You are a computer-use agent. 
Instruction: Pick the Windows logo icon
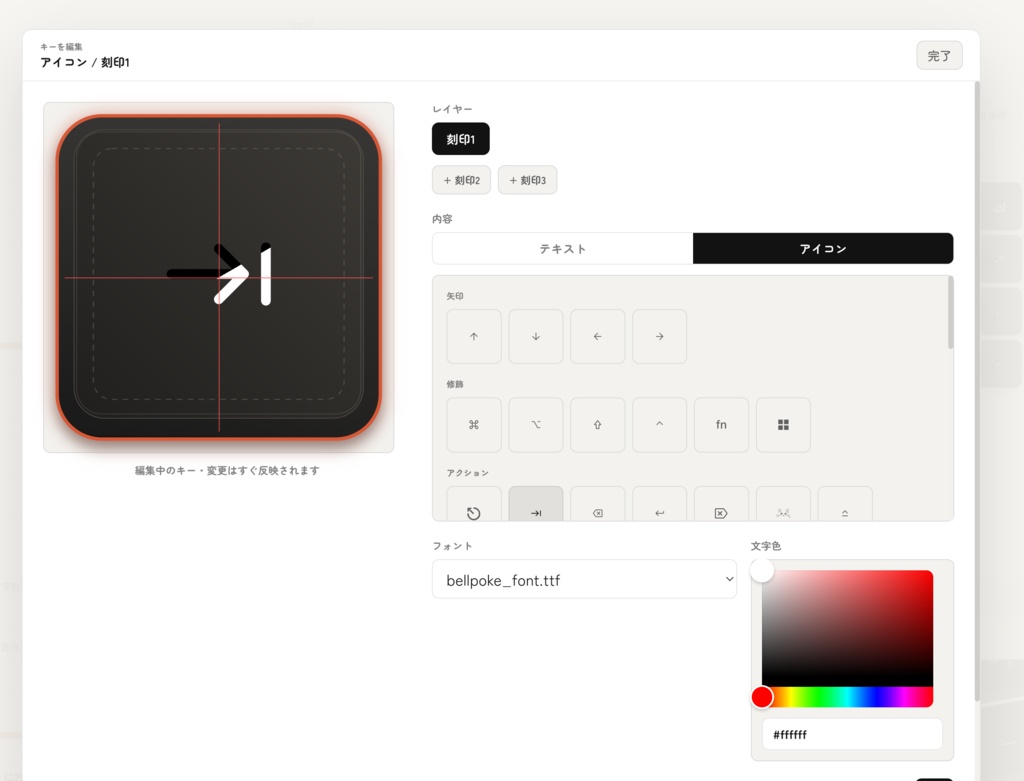click(x=783, y=424)
